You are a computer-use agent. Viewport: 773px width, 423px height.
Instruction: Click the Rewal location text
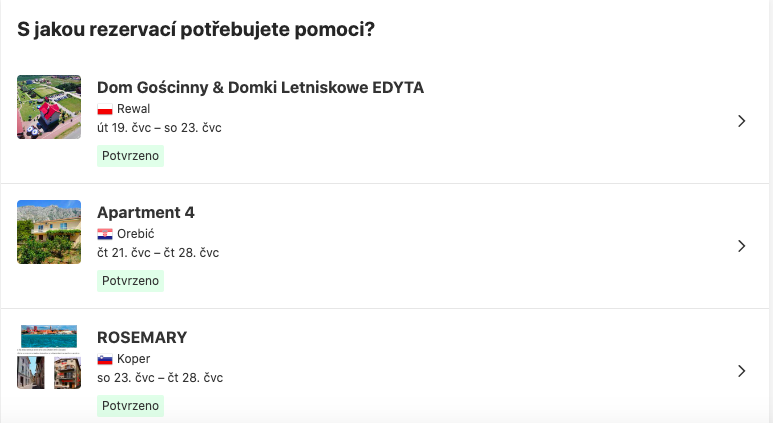click(133, 109)
